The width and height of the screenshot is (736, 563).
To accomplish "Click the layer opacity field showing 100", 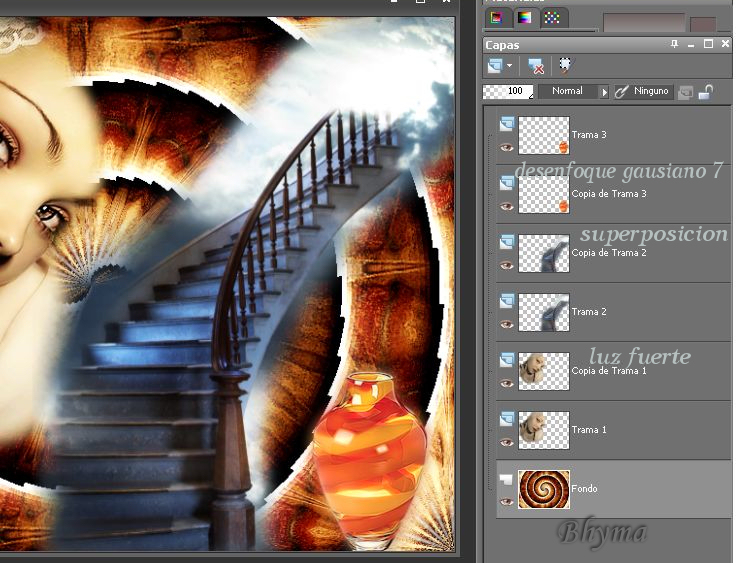I will click(508, 91).
